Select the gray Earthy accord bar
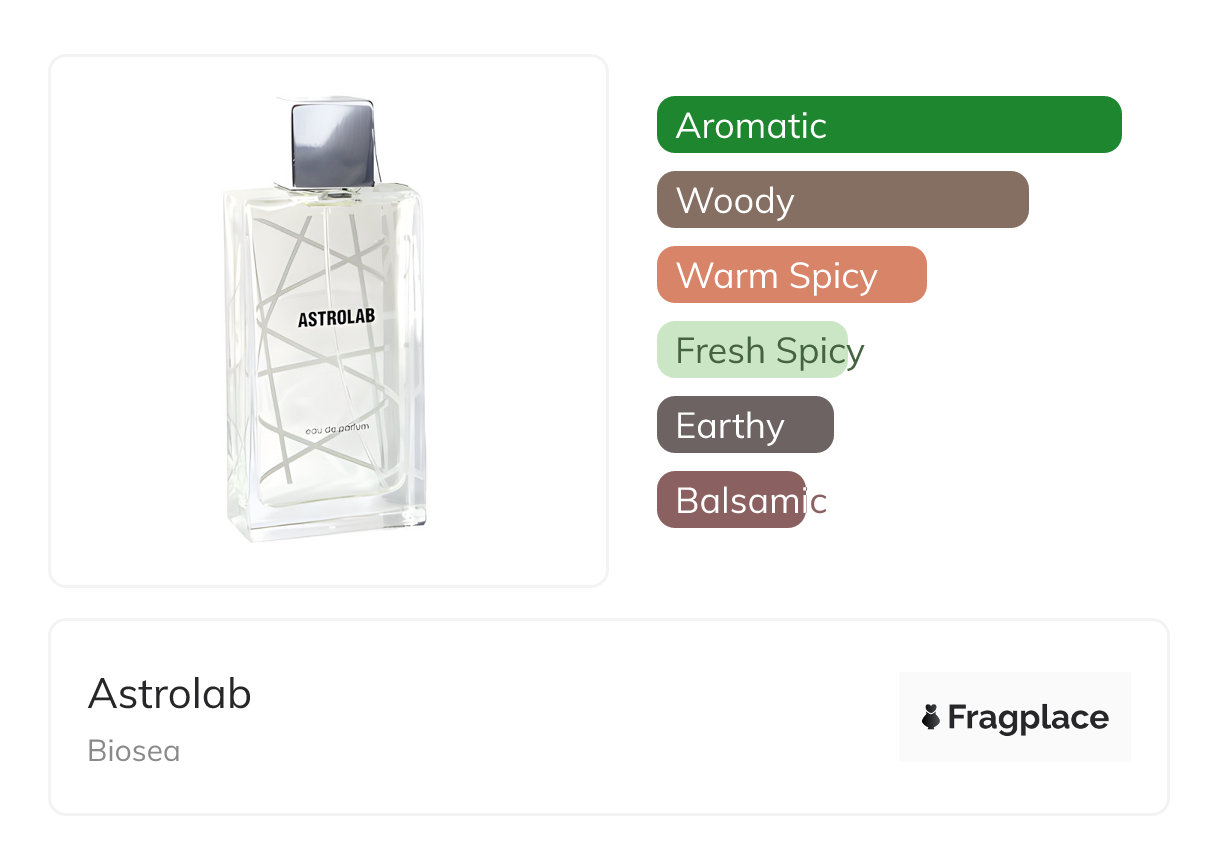The height and width of the screenshot is (864, 1218). 744,425
